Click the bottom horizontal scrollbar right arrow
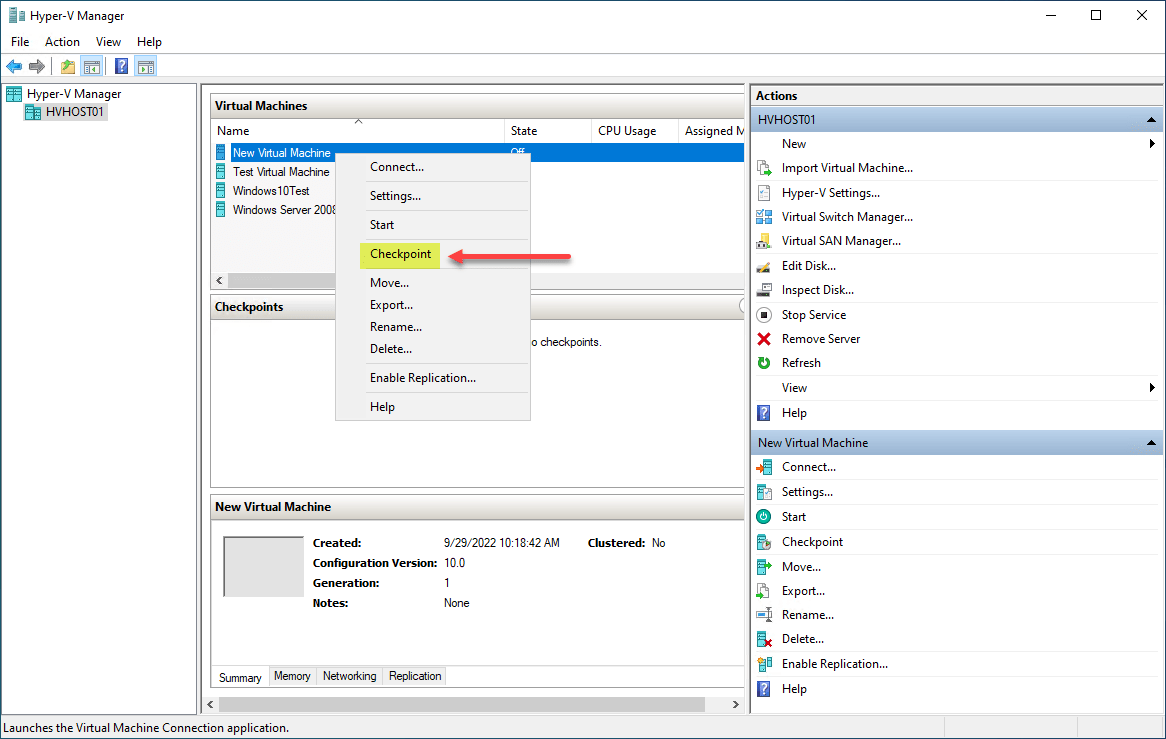 pyautogui.click(x=735, y=704)
